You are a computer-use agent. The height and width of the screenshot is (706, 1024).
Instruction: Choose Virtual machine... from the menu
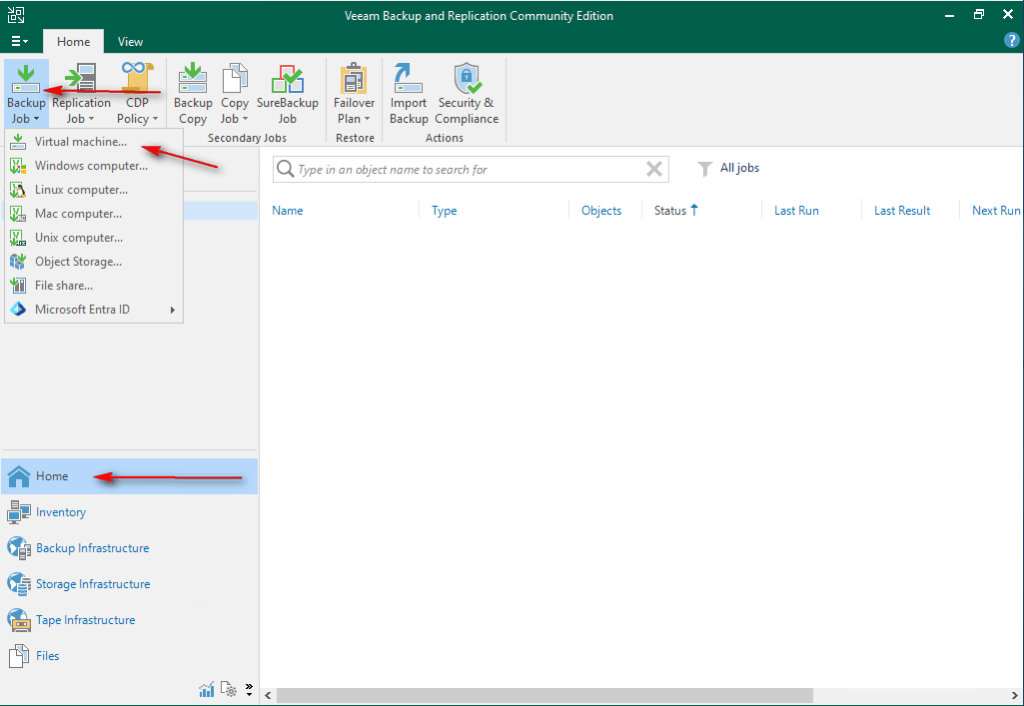81,142
